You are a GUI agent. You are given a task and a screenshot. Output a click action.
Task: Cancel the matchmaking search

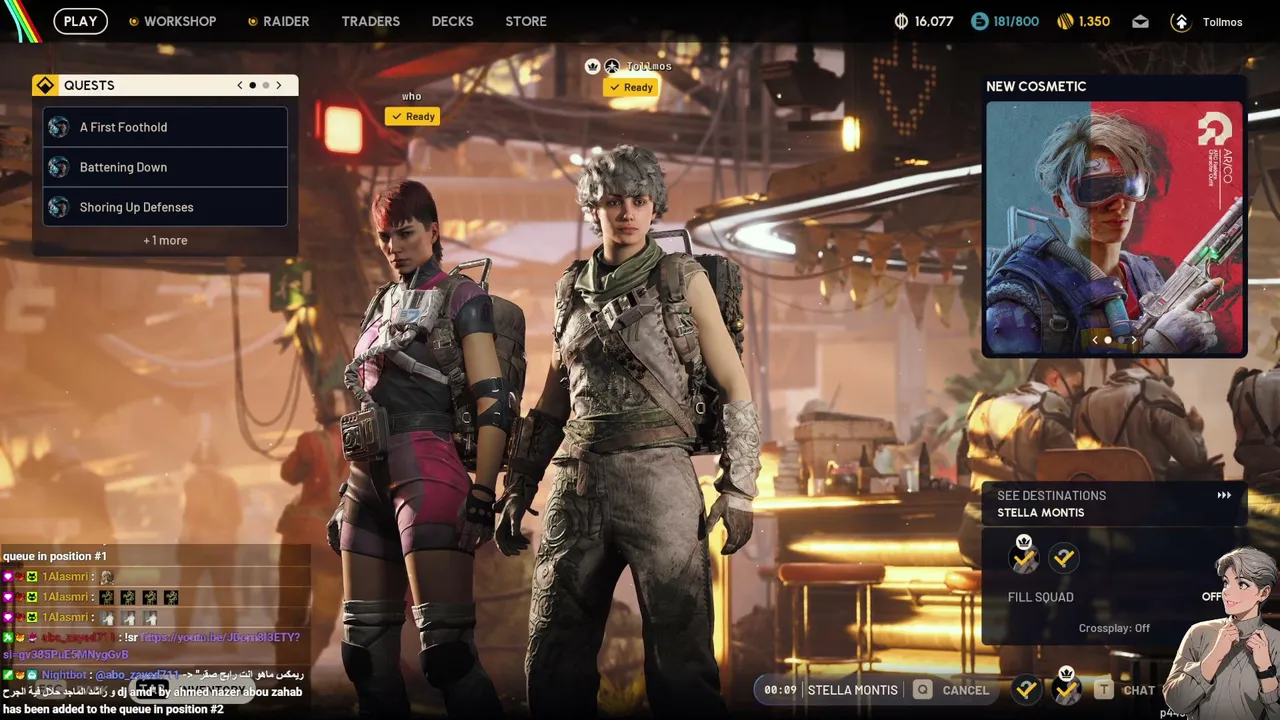click(965, 690)
